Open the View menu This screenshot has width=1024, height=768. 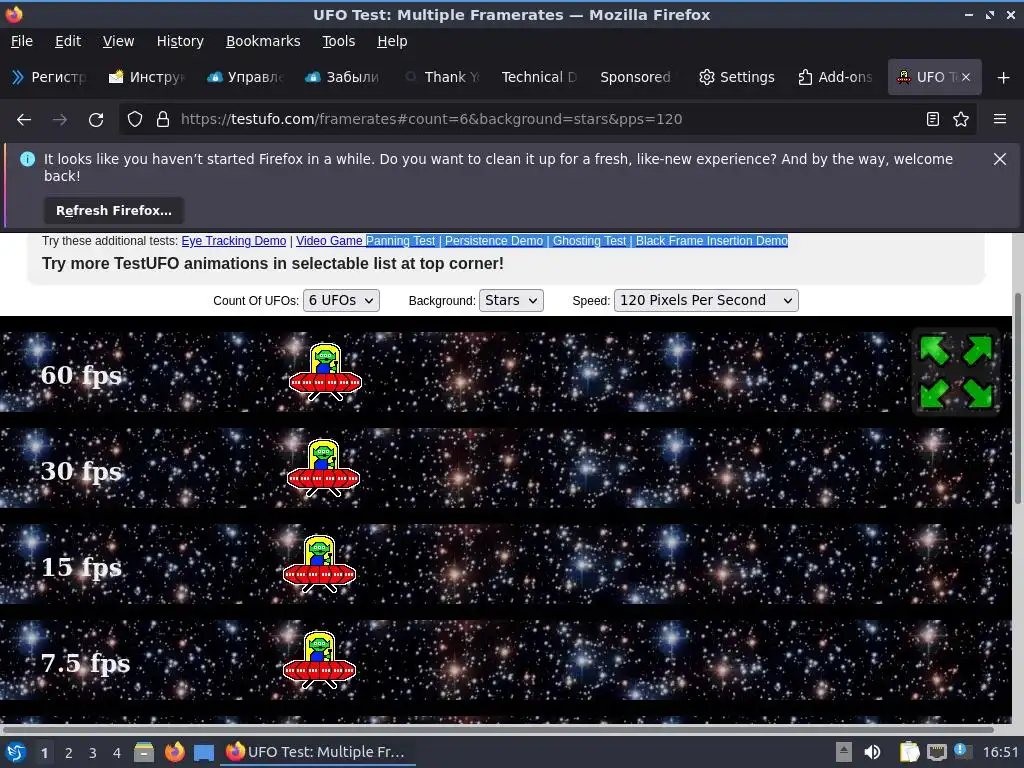point(118,41)
